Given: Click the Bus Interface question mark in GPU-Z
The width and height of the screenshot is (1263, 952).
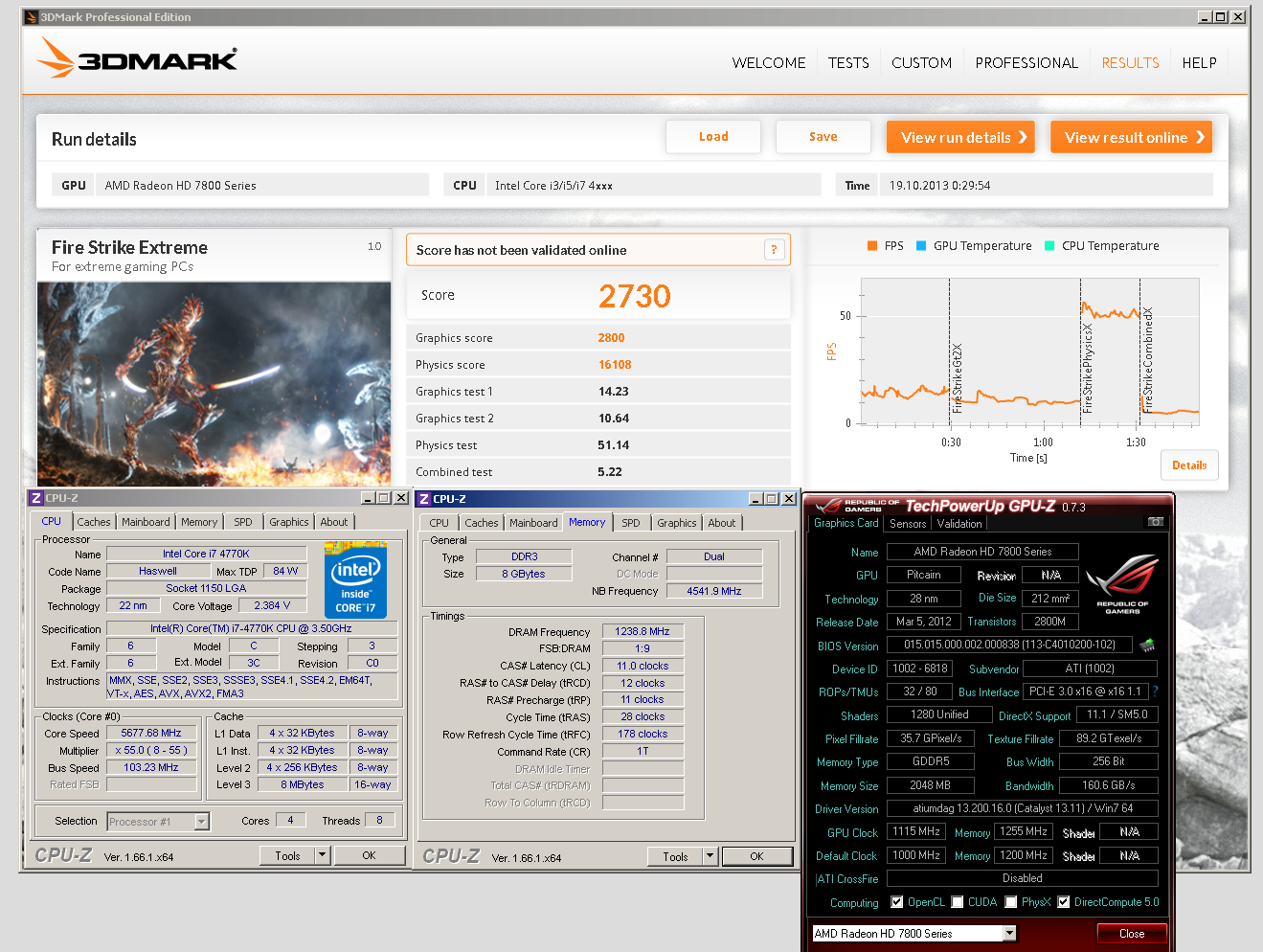Looking at the screenshot, I should pos(1155,691).
